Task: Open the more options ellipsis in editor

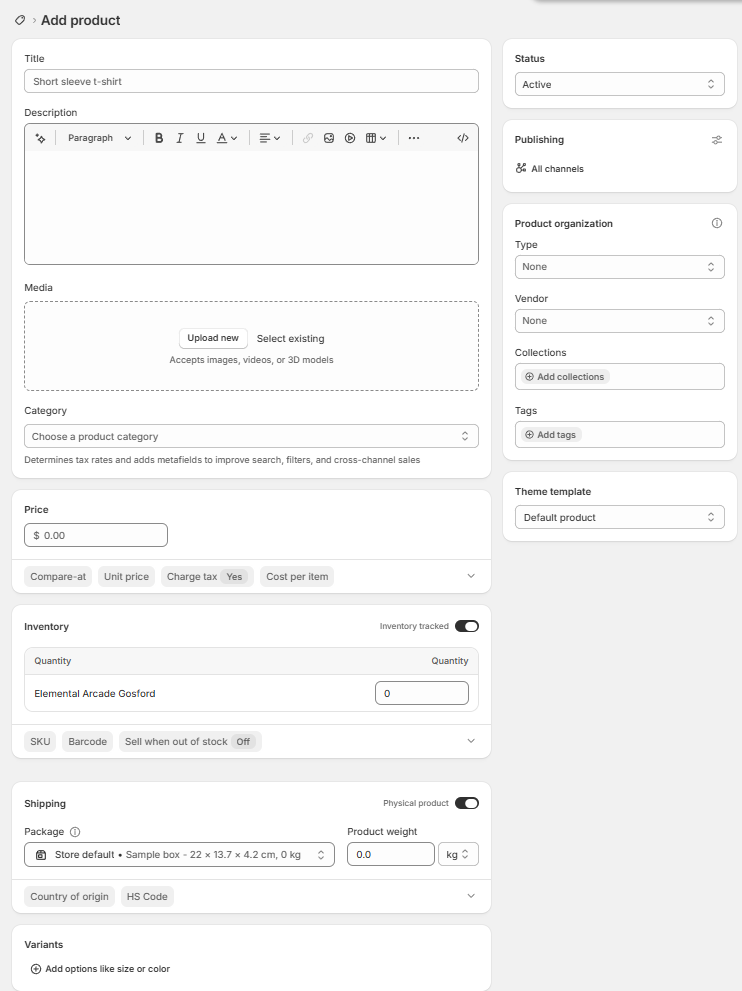Action: pos(414,138)
